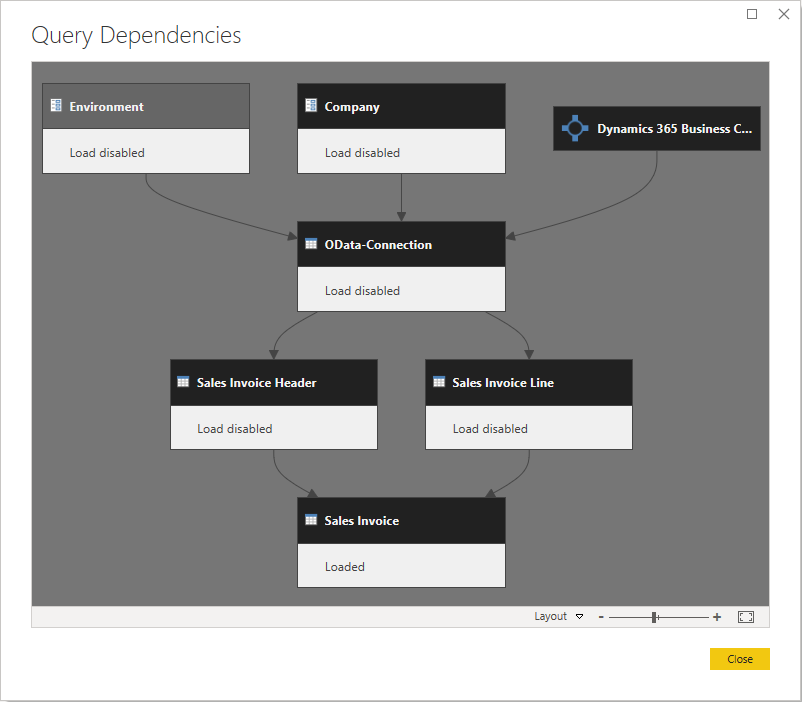The height and width of the screenshot is (702, 802).
Task: Select the Sales Invoice Line node title
Action: (x=502, y=382)
